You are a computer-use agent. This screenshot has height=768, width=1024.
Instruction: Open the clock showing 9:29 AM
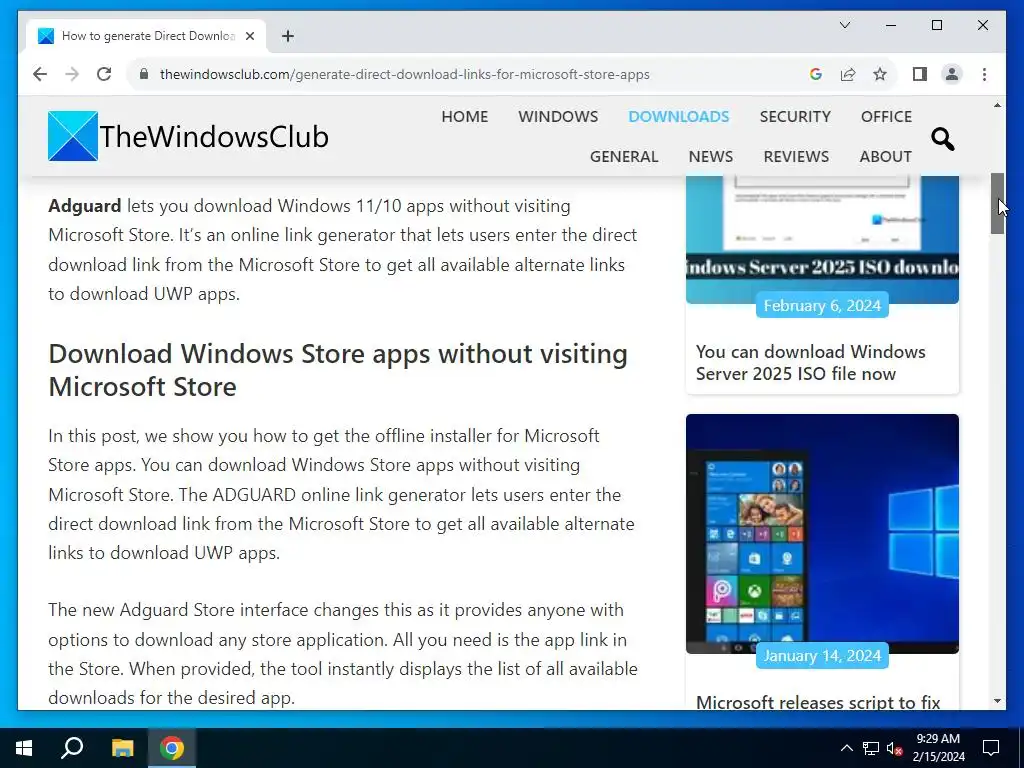coord(938,748)
